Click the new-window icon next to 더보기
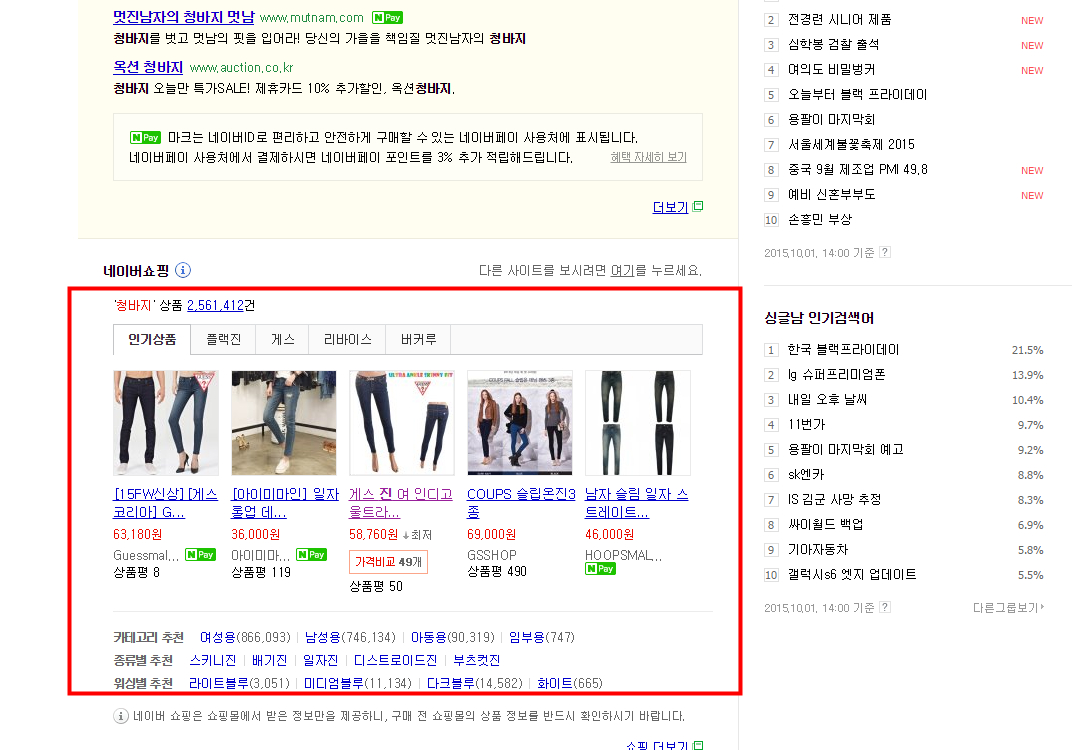This screenshot has height=750, width=1072. [698, 206]
